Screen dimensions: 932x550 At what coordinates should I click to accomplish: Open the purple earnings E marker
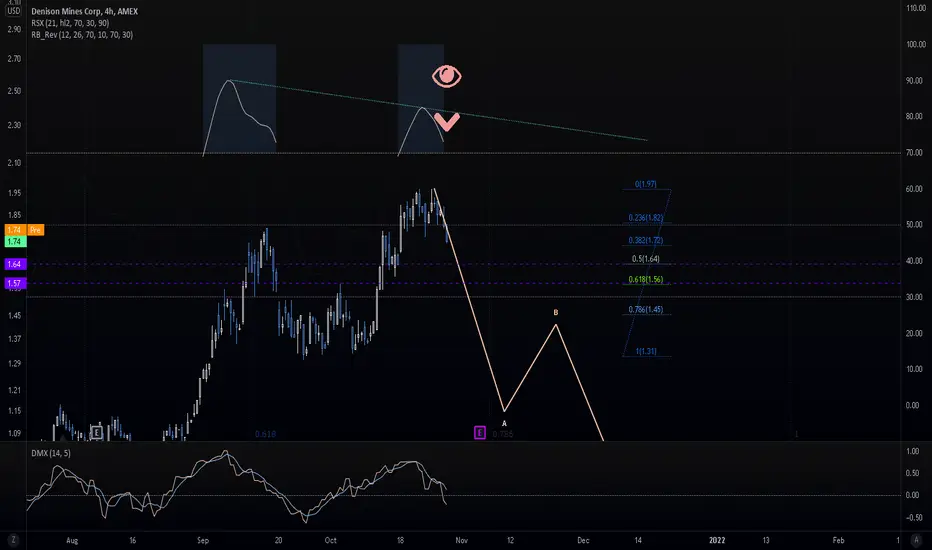480,433
